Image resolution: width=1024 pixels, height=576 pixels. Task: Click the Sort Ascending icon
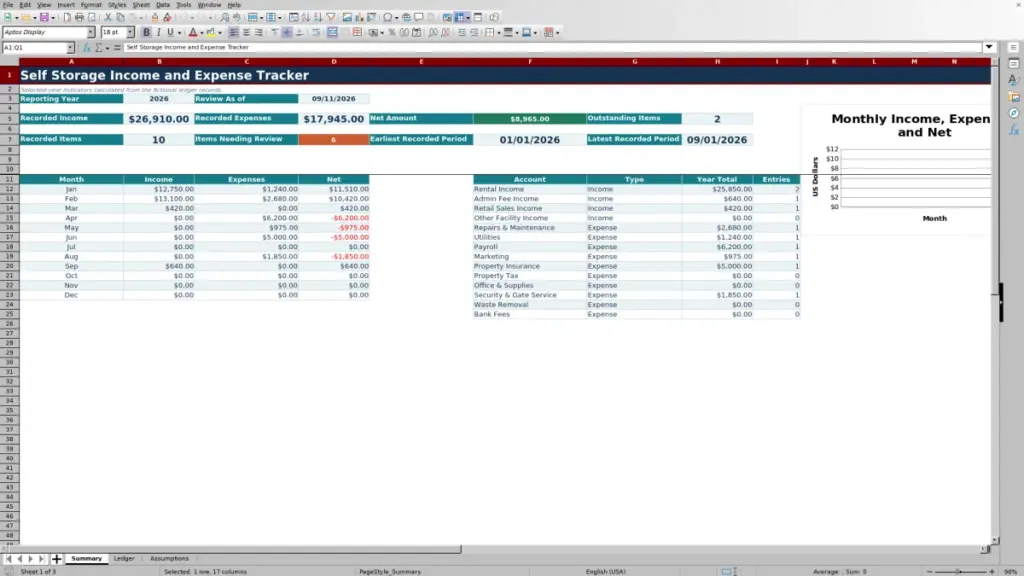(x=306, y=17)
